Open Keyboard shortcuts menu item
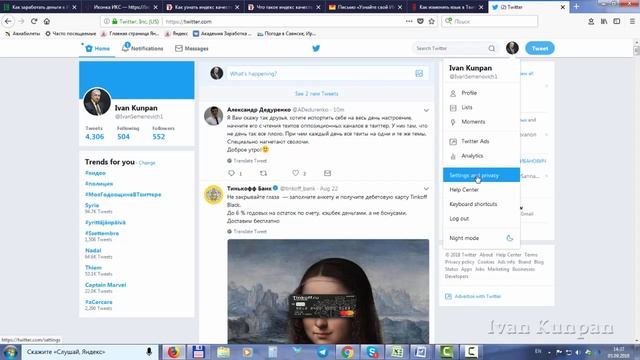The image size is (640, 360). pyautogui.click(x=481, y=204)
